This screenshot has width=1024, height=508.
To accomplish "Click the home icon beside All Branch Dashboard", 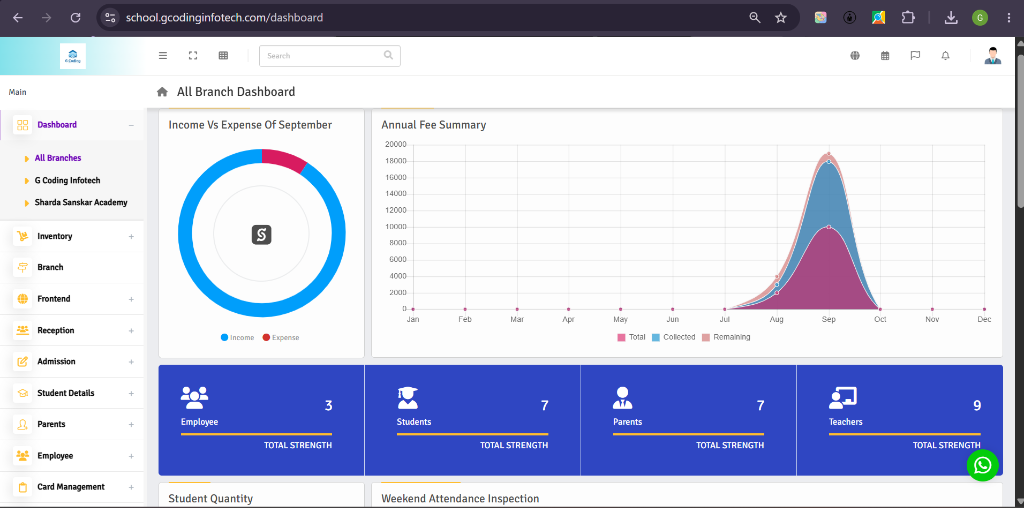I will pos(162,92).
